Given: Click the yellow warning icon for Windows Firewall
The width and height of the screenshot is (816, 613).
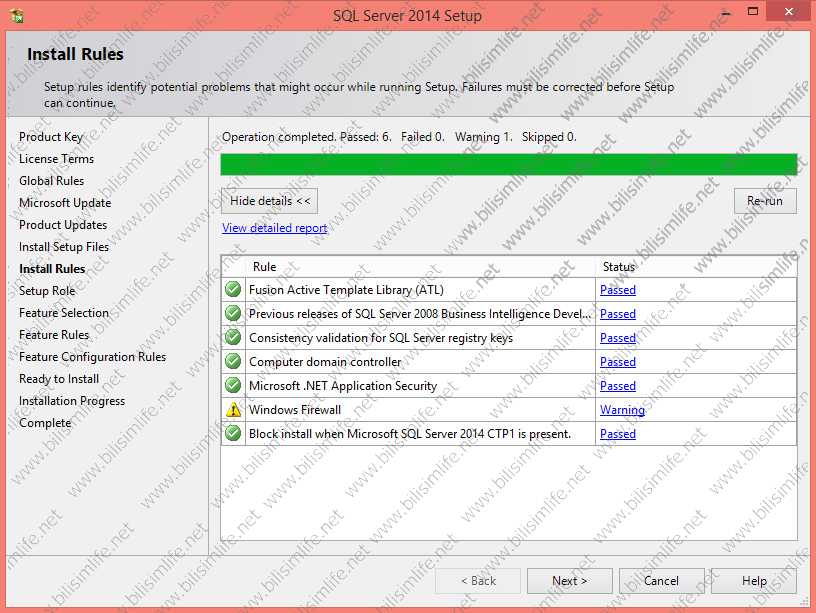Looking at the screenshot, I should coord(233,410).
